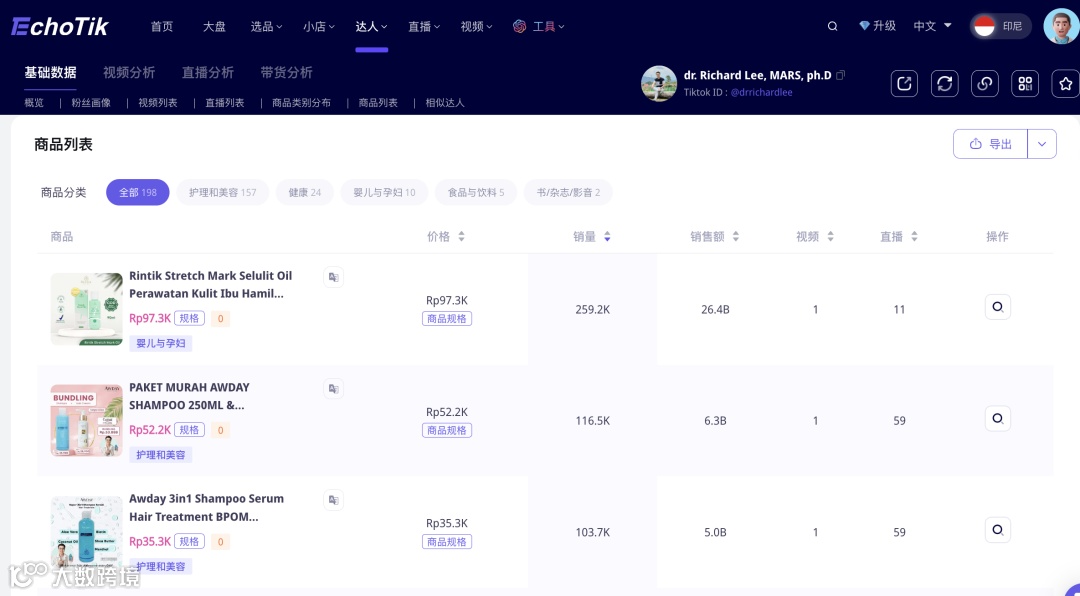
Task: Expand the 达人 menu
Action: point(371,26)
